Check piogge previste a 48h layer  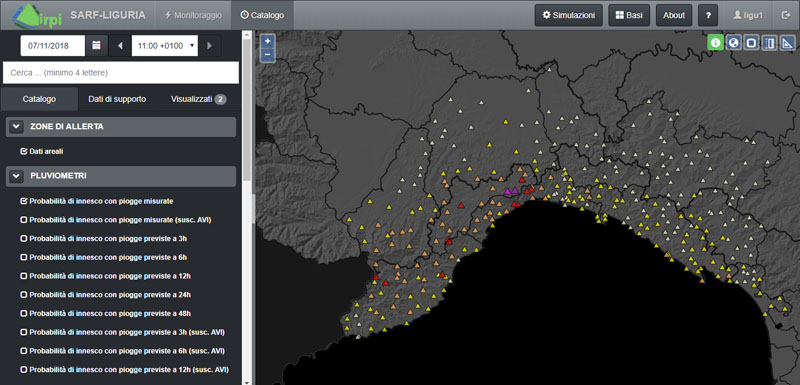tap(23, 313)
